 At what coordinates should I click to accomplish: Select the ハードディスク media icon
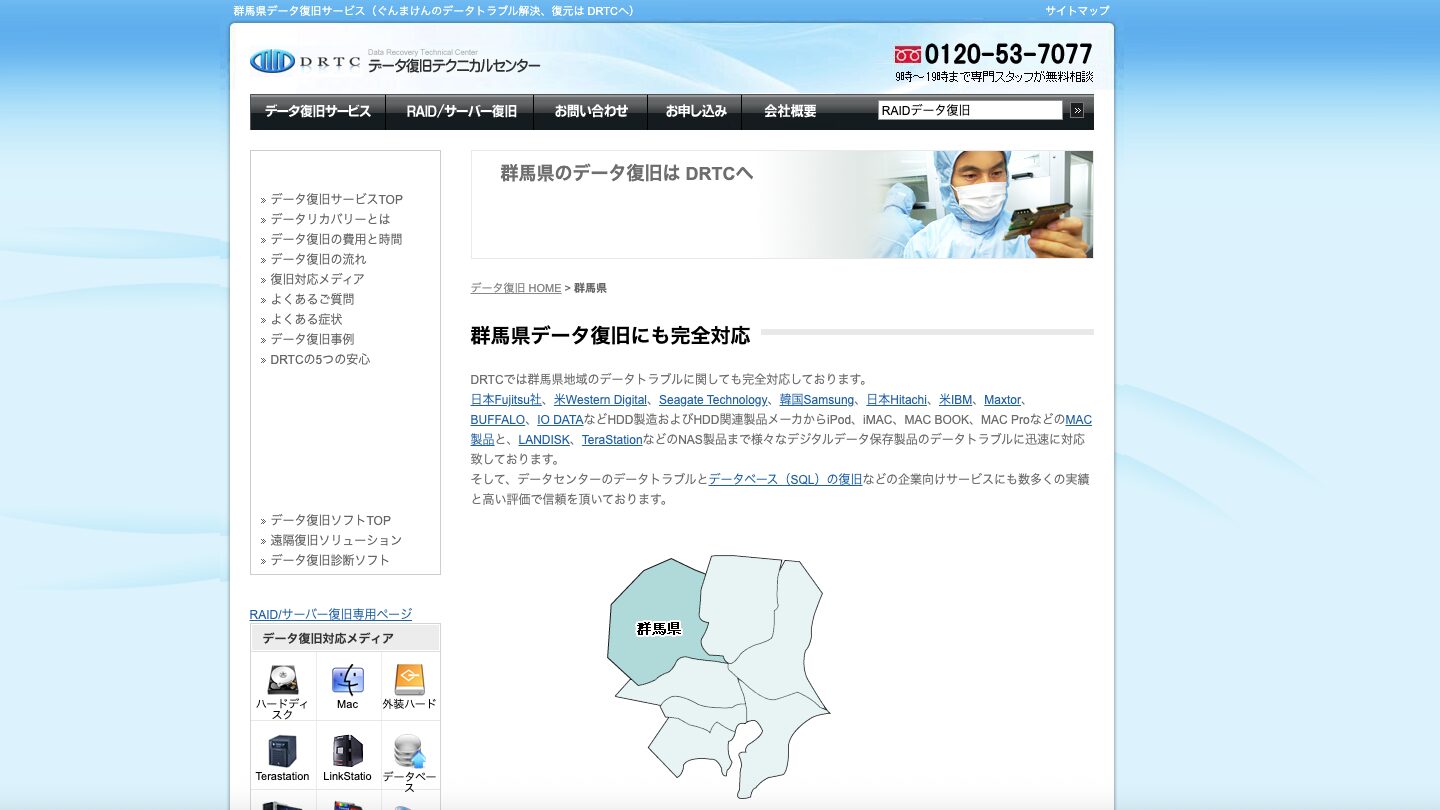[282, 680]
